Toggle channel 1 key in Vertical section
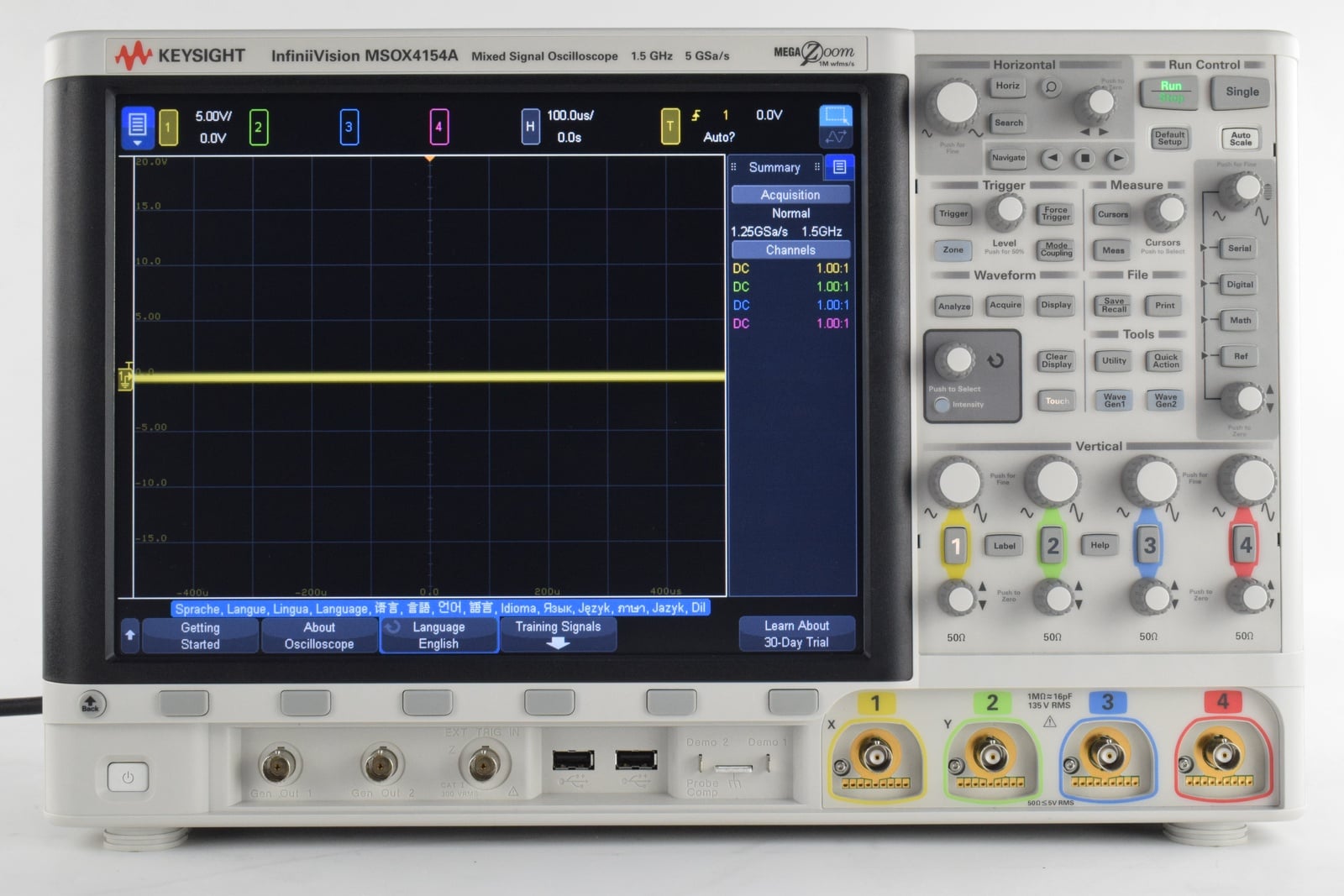The image size is (1344, 896). pos(956,546)
